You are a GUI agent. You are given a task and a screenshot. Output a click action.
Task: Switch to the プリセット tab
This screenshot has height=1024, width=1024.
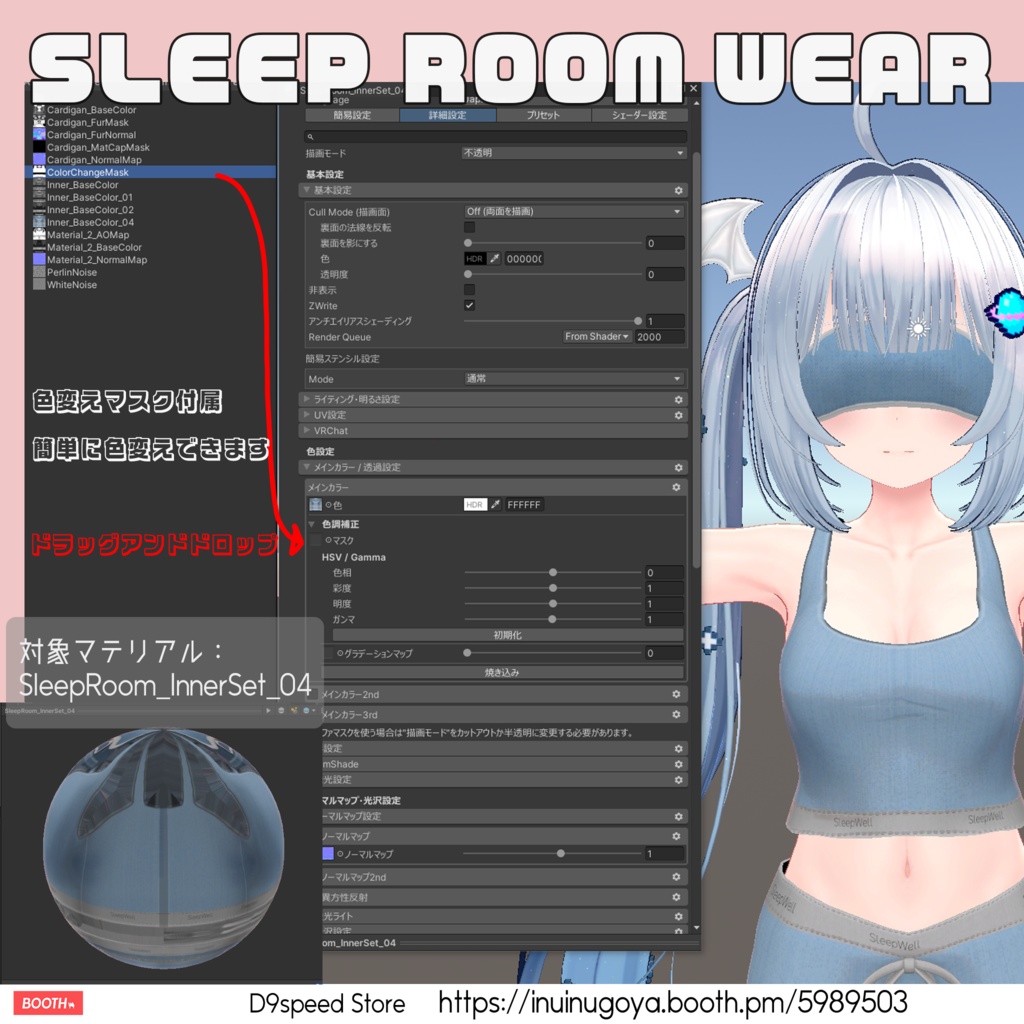click(x=542, y=115)
